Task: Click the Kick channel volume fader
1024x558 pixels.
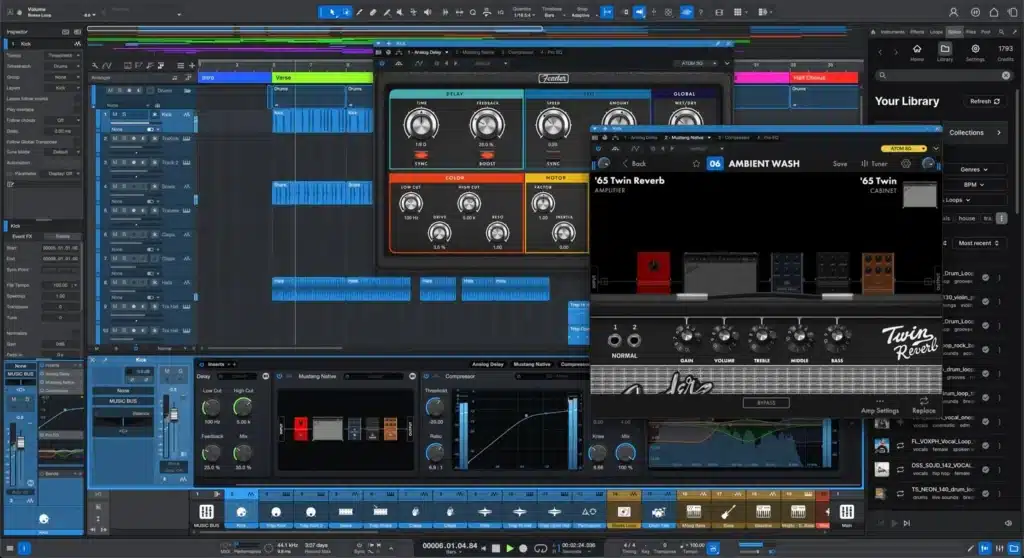Action: pyautogui.click(x=174, y=415)
